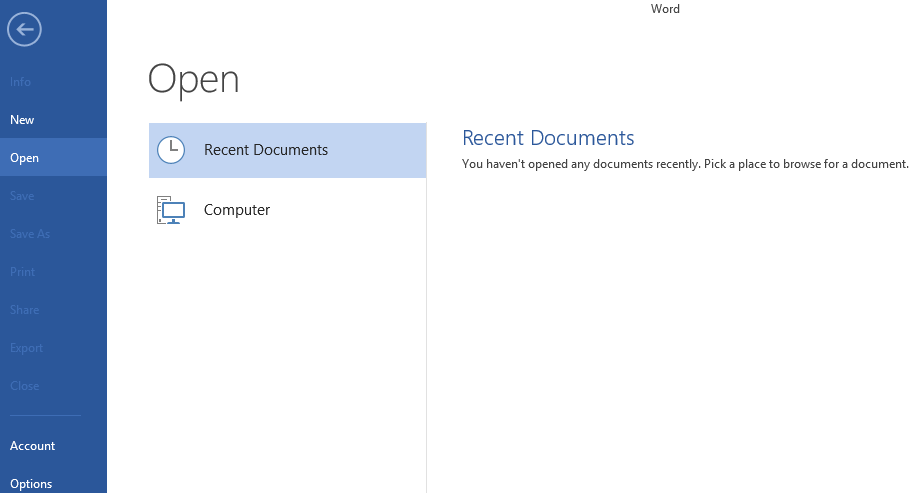Open the Account page
Viewport: 913px width, 493px height.
(x=33, y=446)
